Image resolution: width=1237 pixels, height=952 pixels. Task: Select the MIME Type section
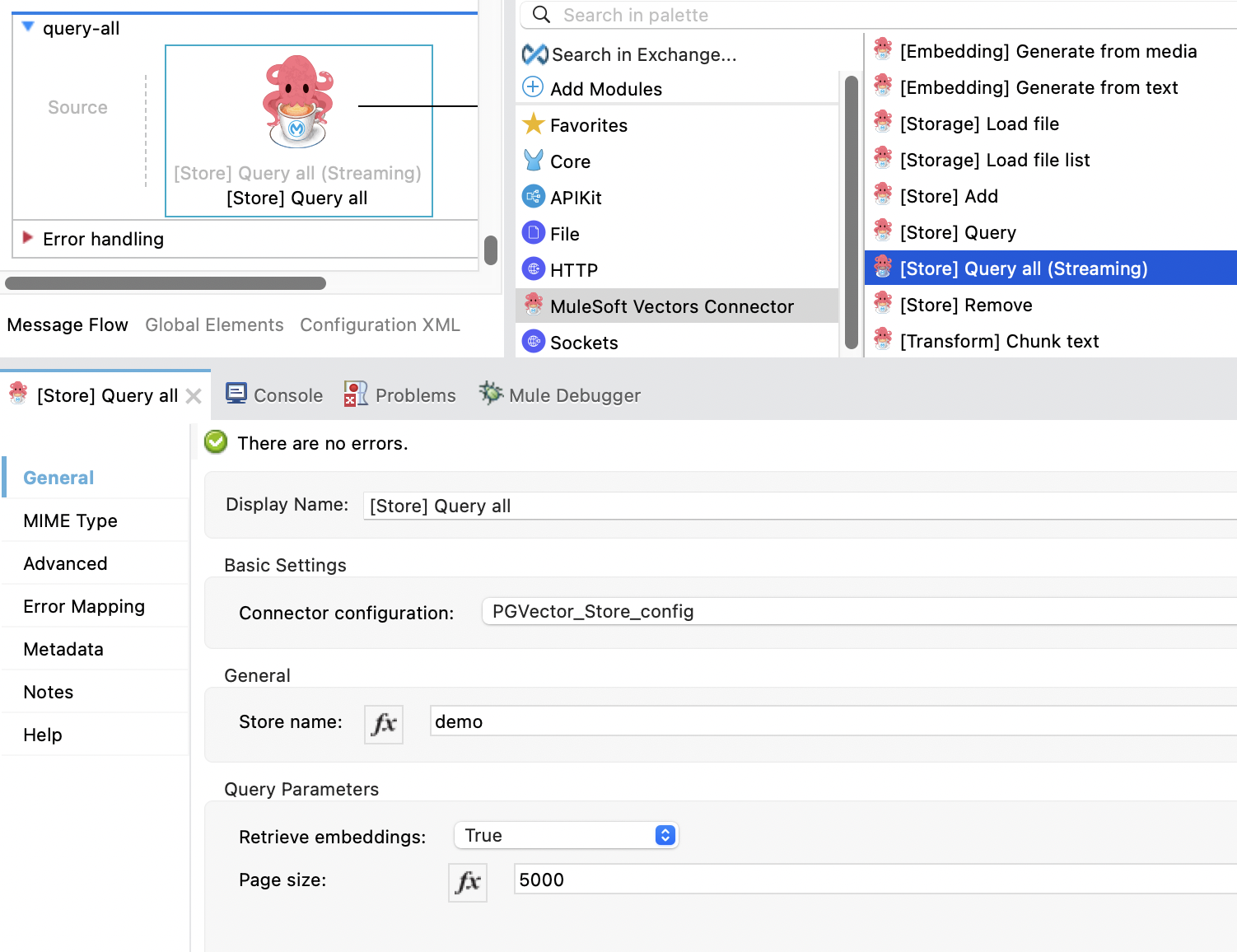tap(96, 520)
